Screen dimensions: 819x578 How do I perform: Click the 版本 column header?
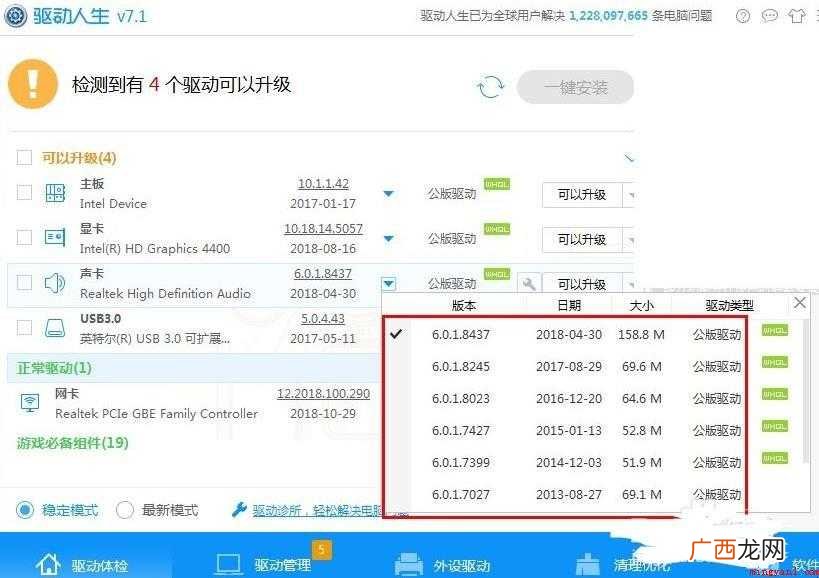464,305
